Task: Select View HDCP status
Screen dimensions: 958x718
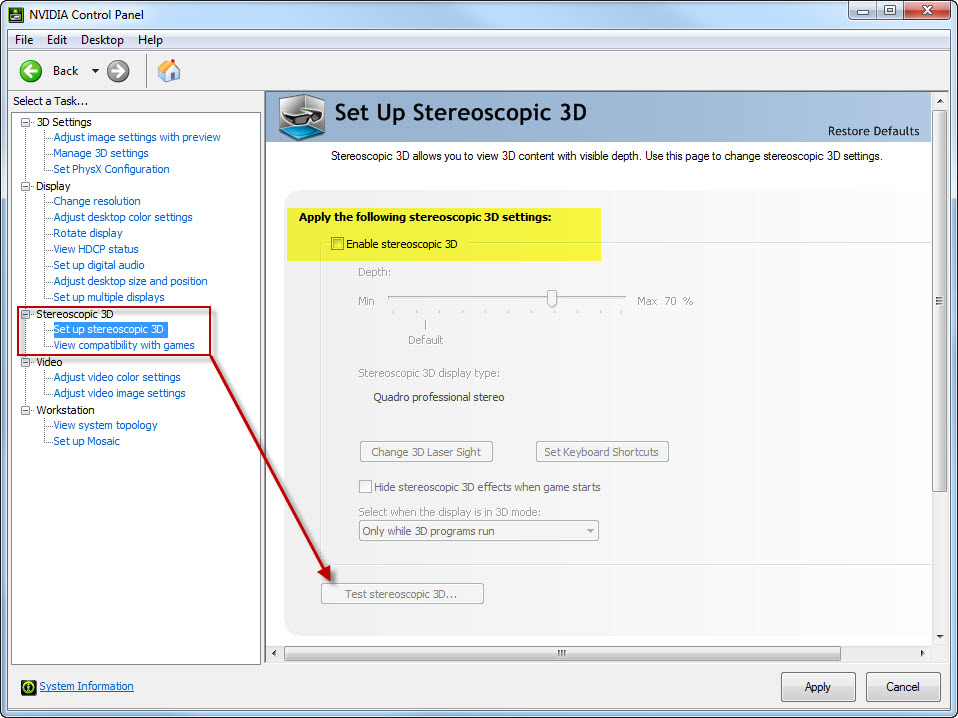Action: [x=96, y=249]
